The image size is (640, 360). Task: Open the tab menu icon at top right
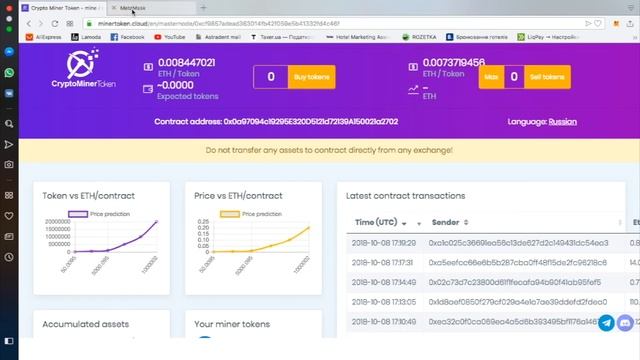tap(631, 8)
